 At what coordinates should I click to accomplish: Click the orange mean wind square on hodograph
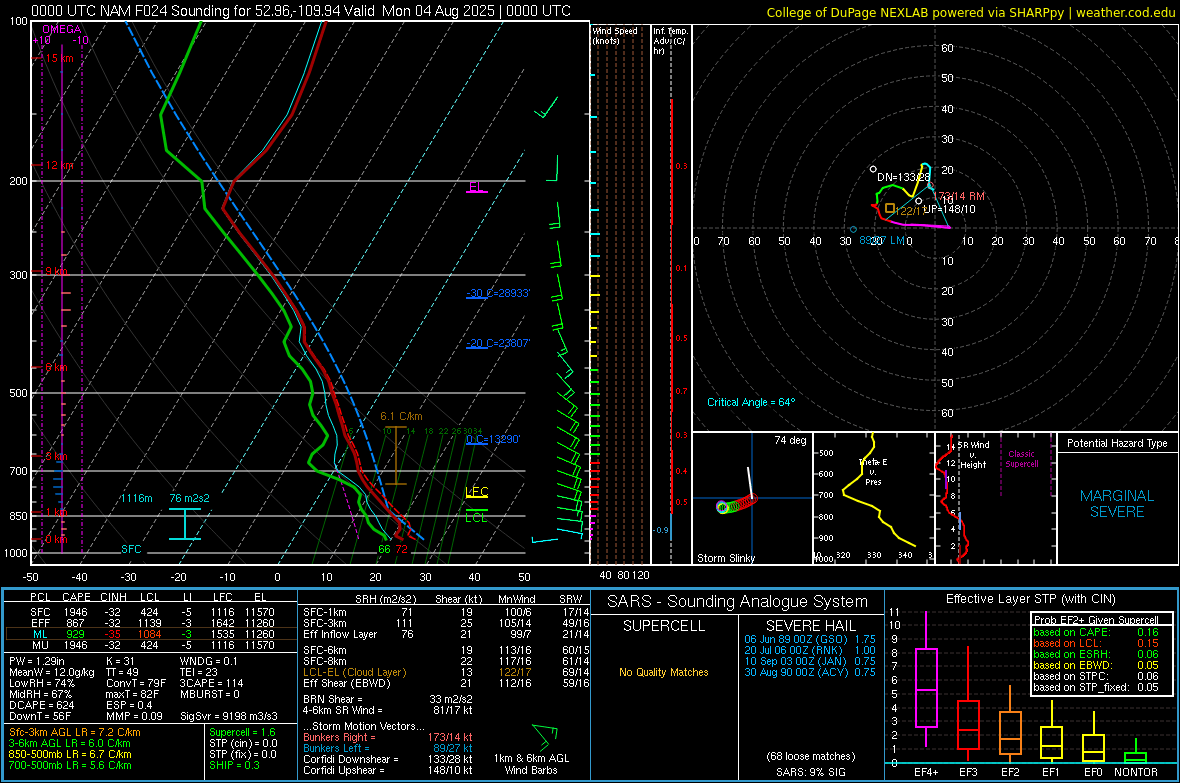[890, 208]
